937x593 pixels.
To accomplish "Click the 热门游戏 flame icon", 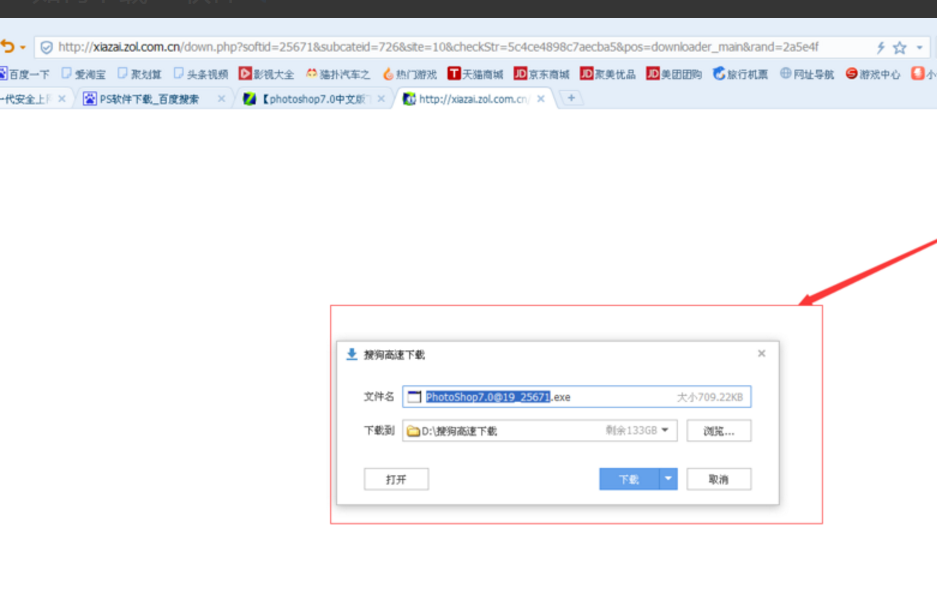I will (x=388, y=73).
